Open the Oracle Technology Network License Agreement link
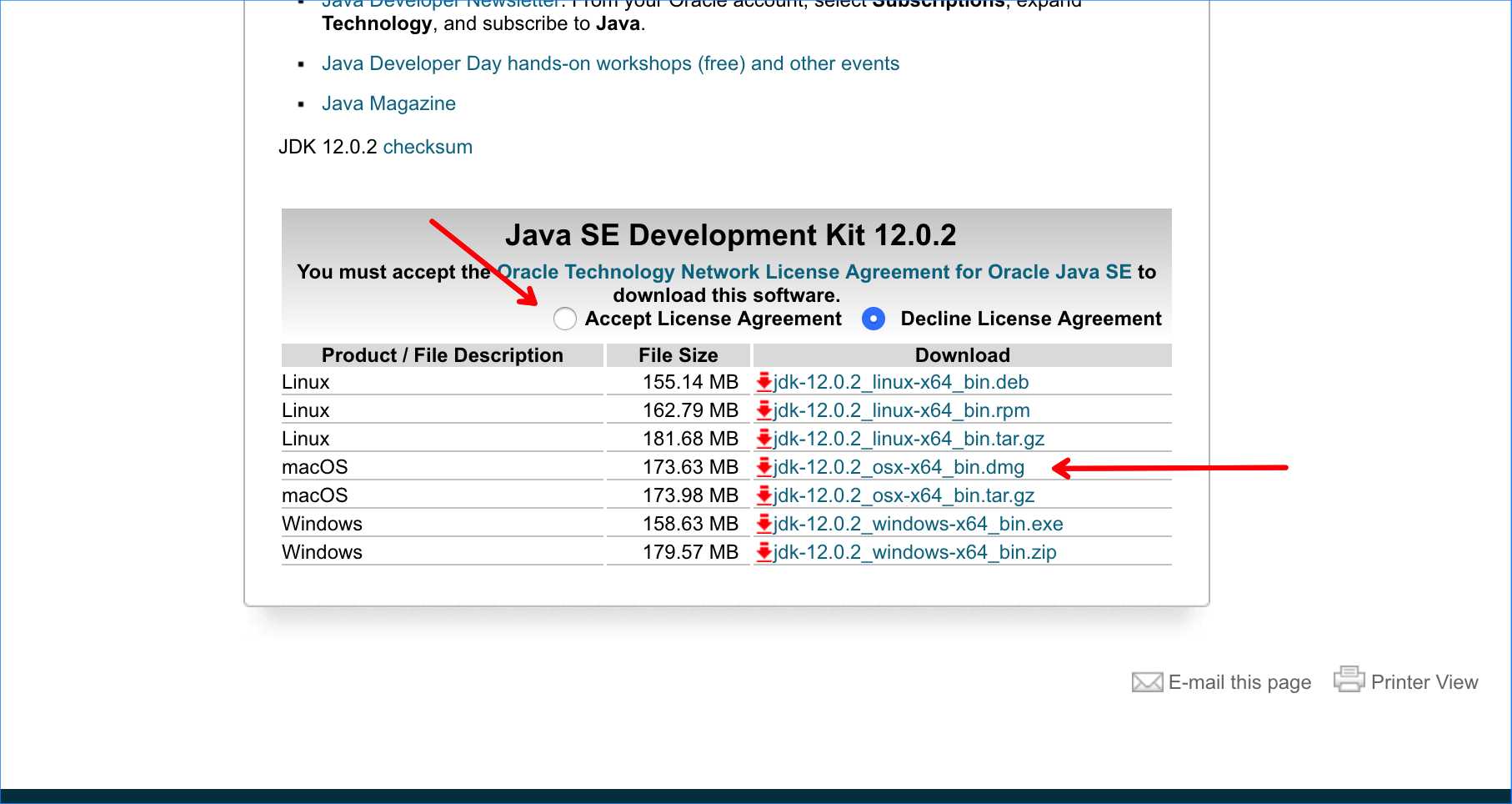The image size is (1512, 804). pos(814,272)
